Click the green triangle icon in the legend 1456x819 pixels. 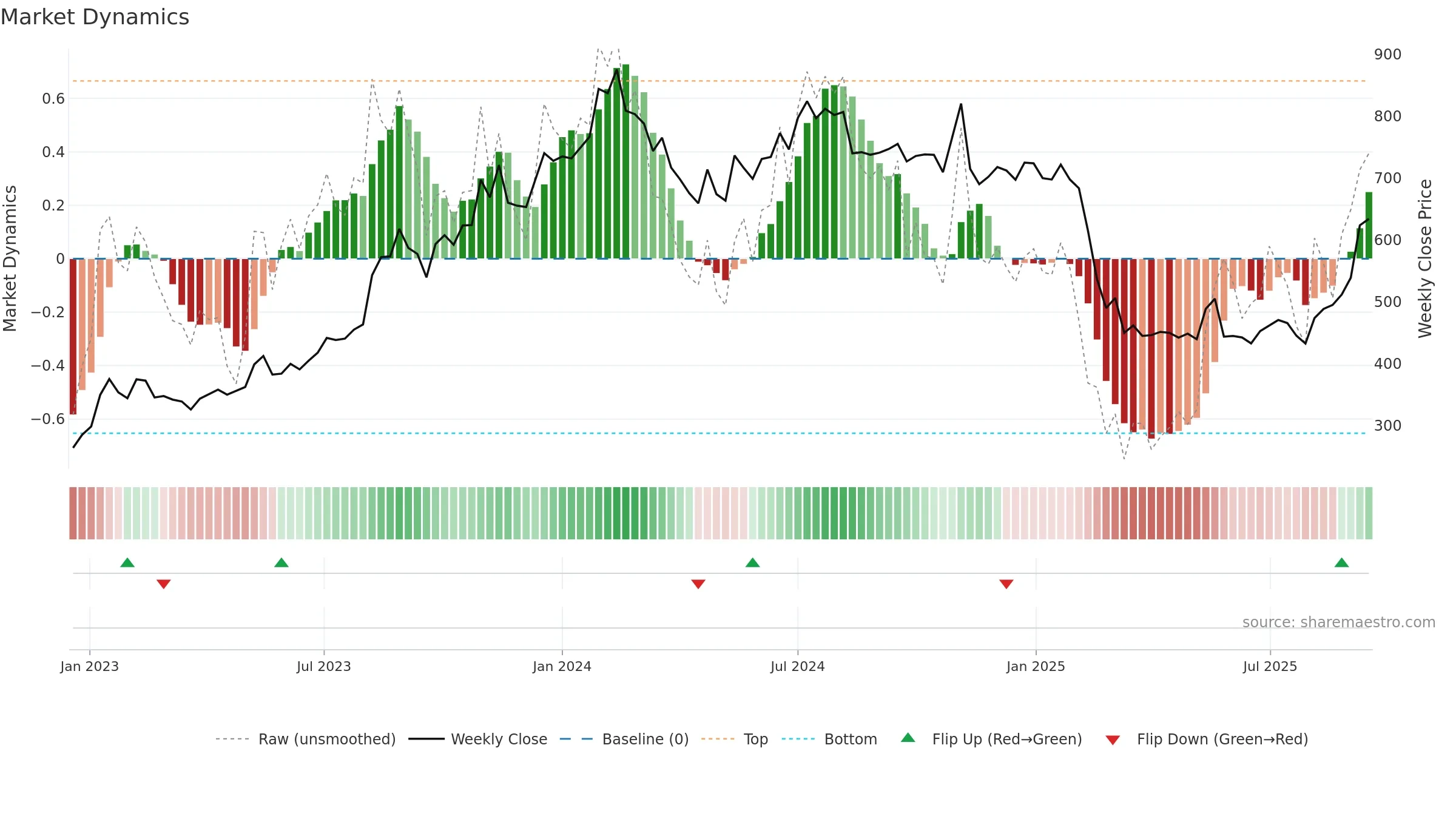pos(908,738)
